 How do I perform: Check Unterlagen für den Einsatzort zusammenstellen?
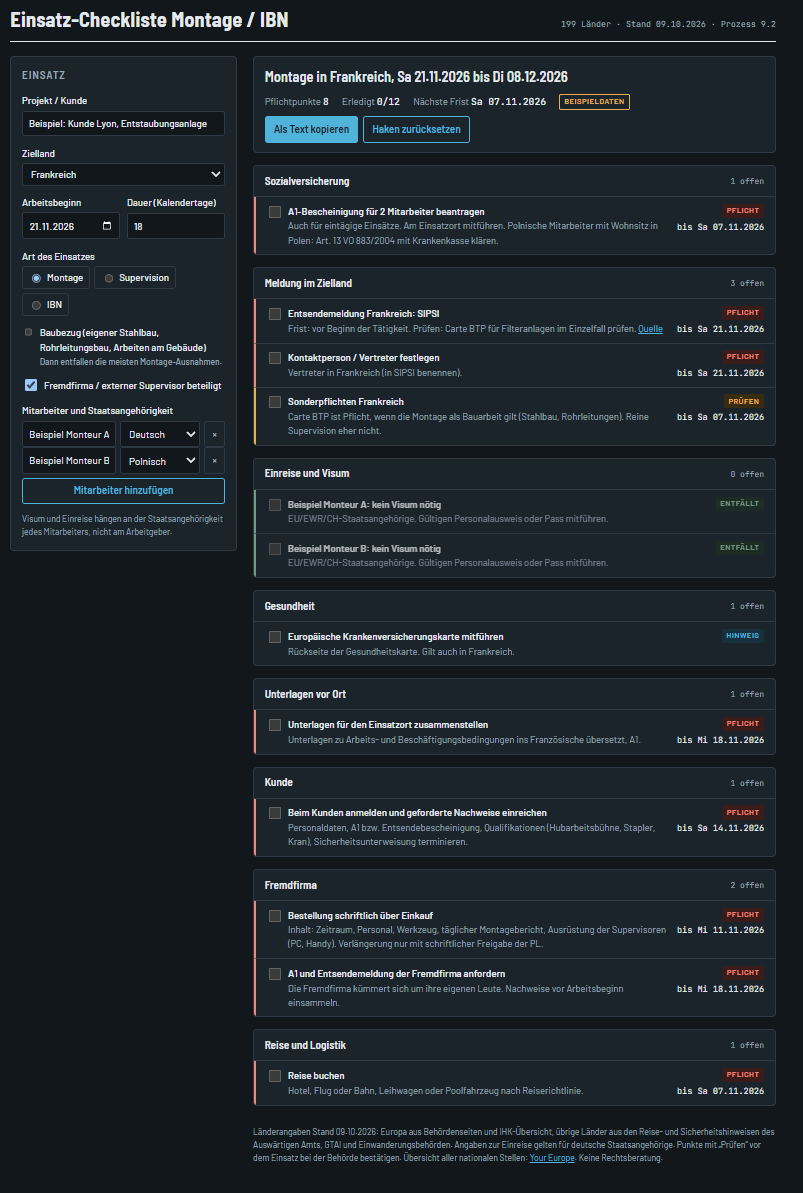[275, 725]
